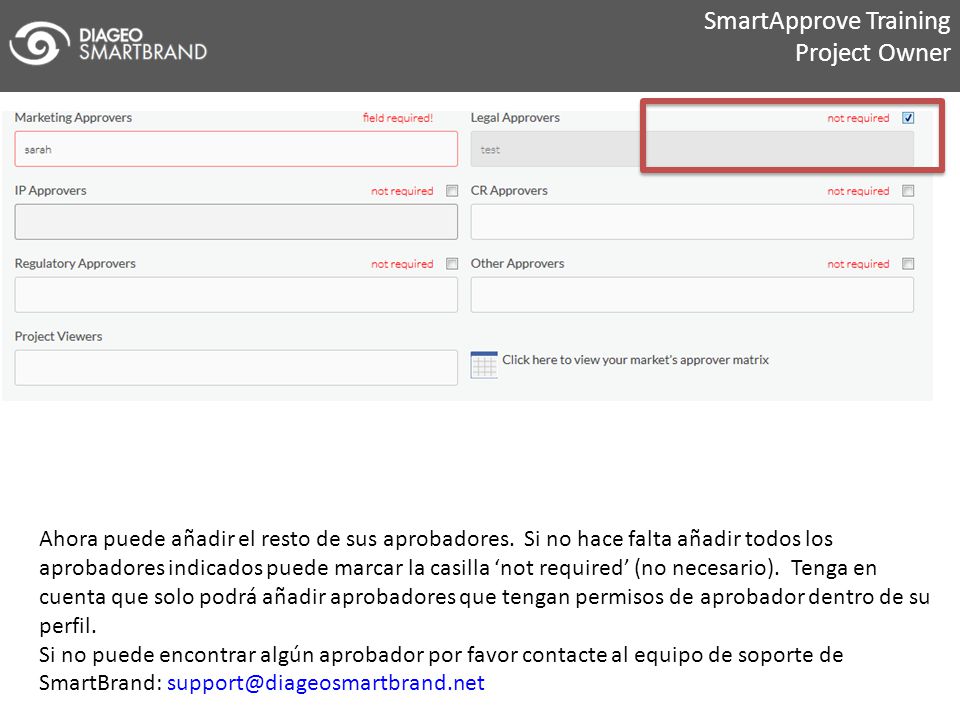Click here to view market's approver matrix link
The image size is (960, 720).
pos(636,360)
